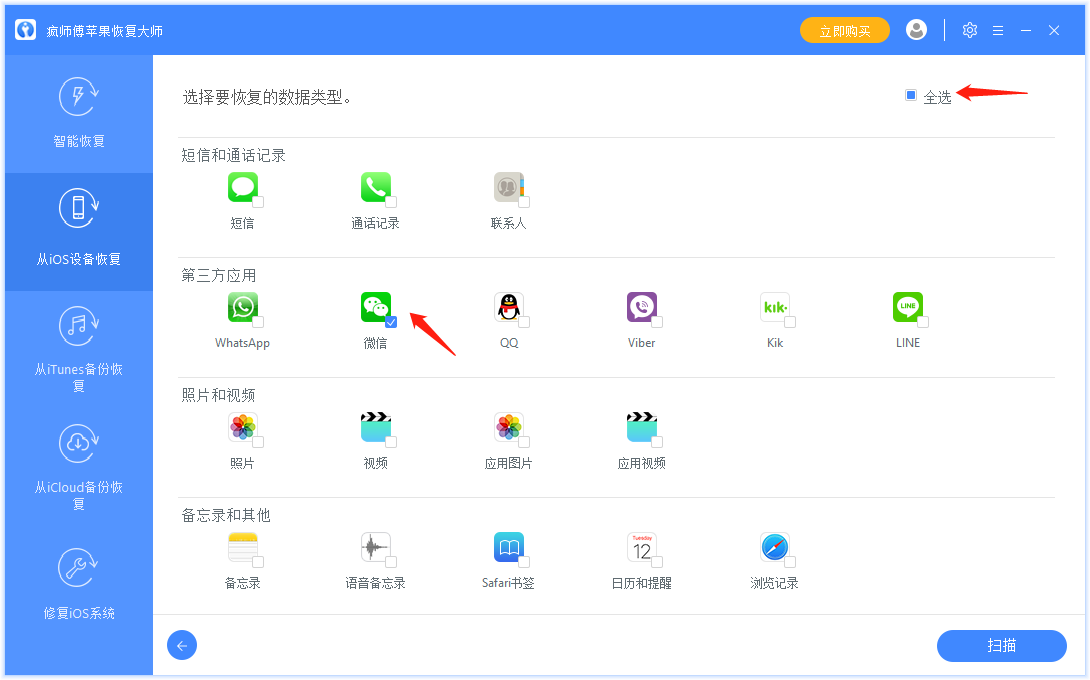Open the settings gear in title bar
This screenshot has height=680, width=1090.
tap(970, 30)
